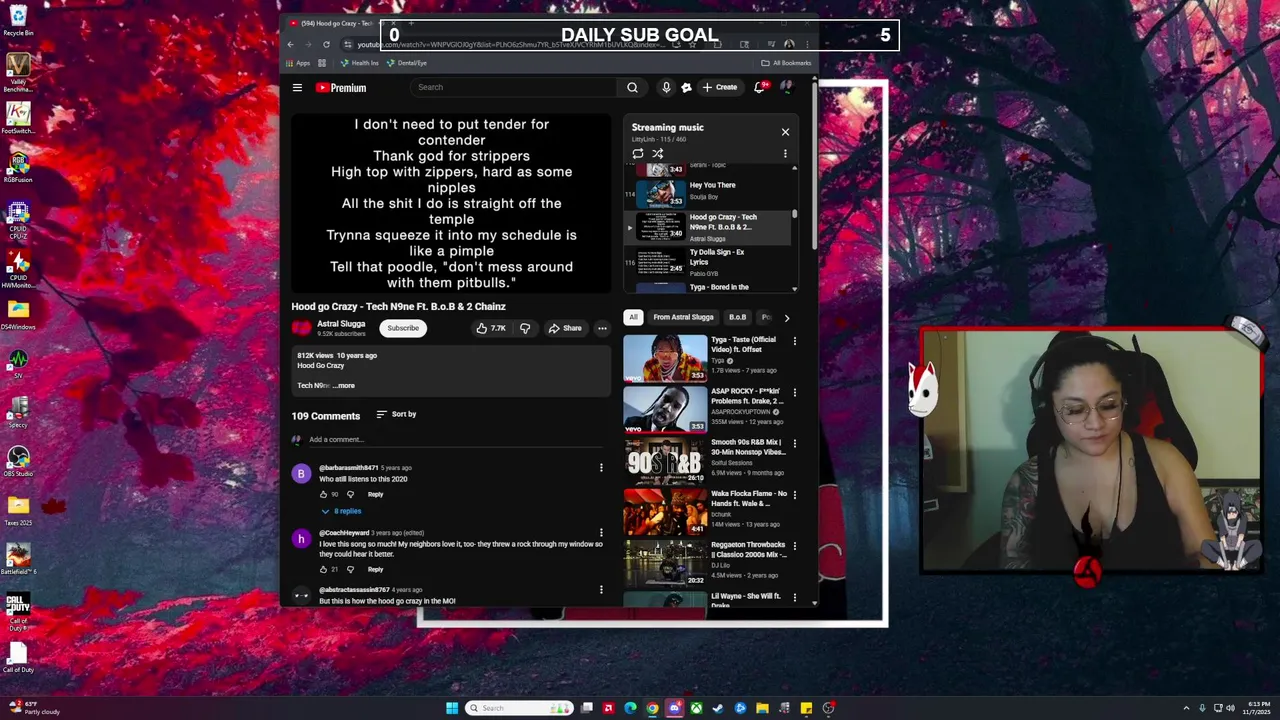Image resolution: width=1280 pixels, height=720 pixels.
Task: Open YouTube notifications bell
Action: pos(760,88)
